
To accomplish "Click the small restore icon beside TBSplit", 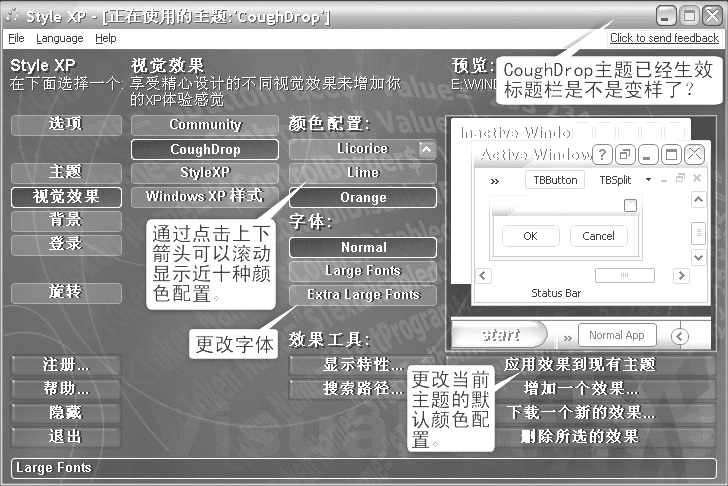I will click(x=680, y=178).
